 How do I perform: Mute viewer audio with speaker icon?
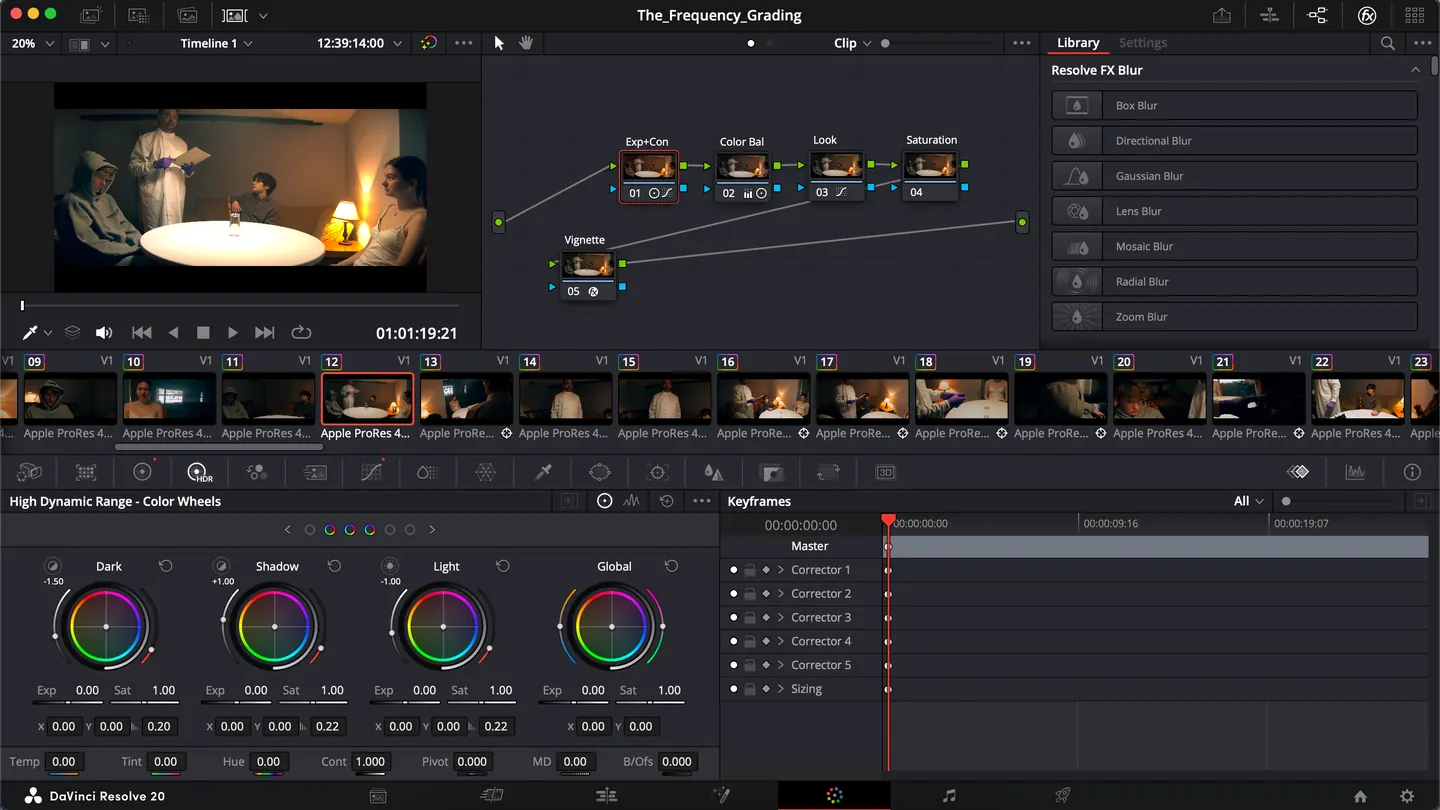point(104,332)
